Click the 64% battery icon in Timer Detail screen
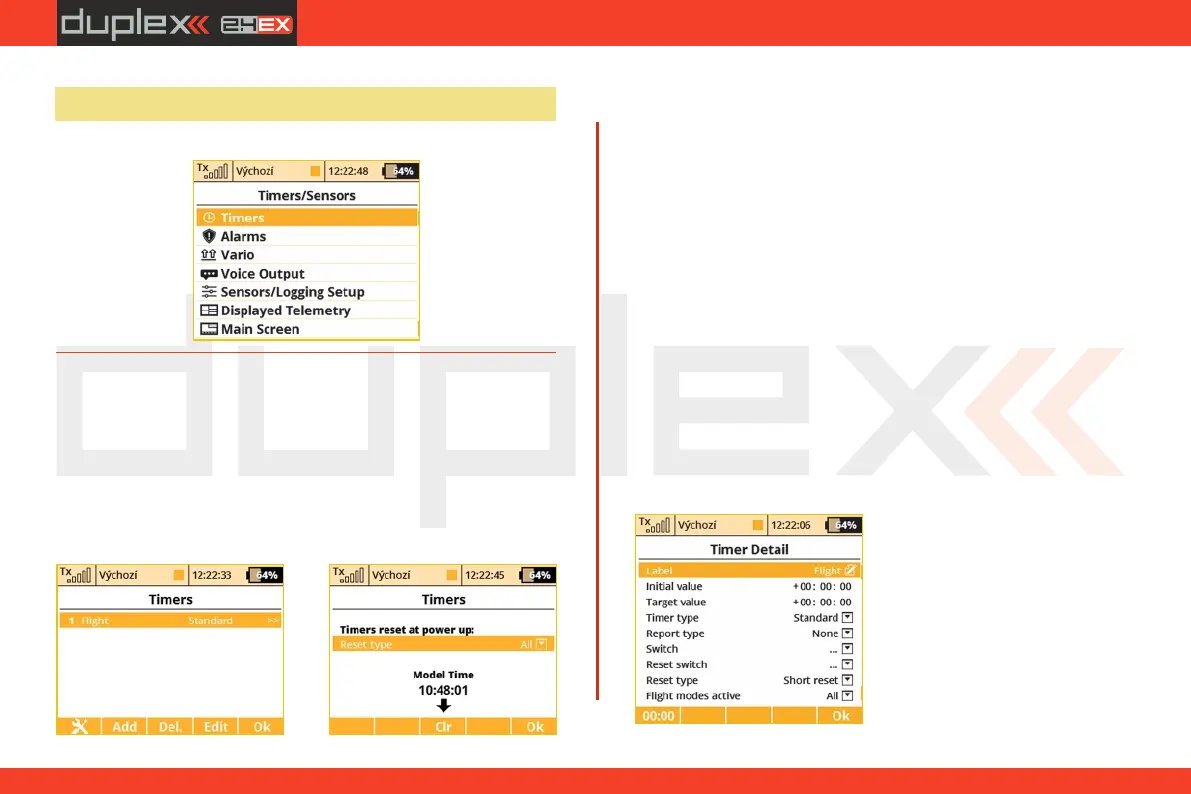Screen dimensions: 1191x794 click(x=842, y=525)
